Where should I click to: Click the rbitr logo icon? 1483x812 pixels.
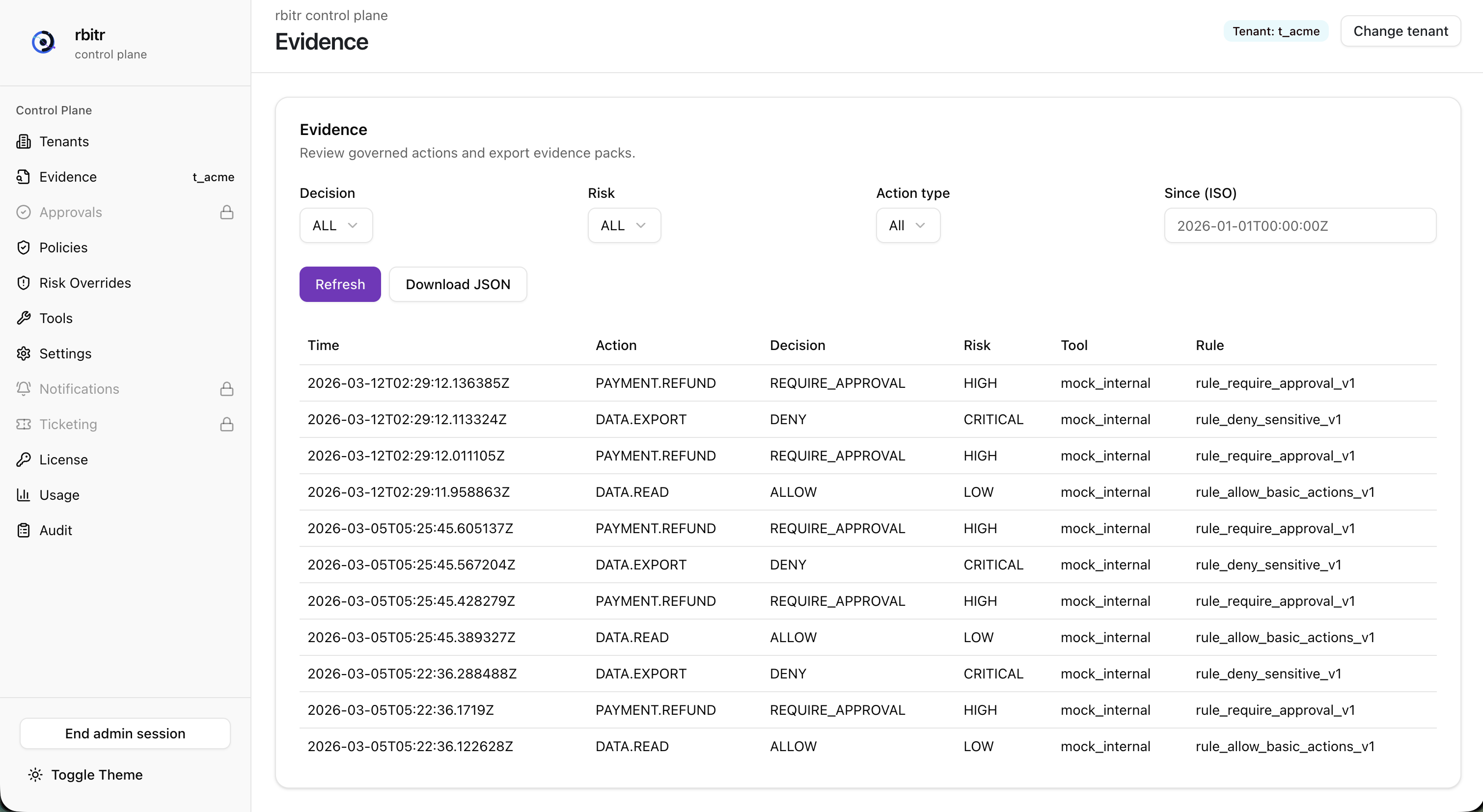point(43,42)
